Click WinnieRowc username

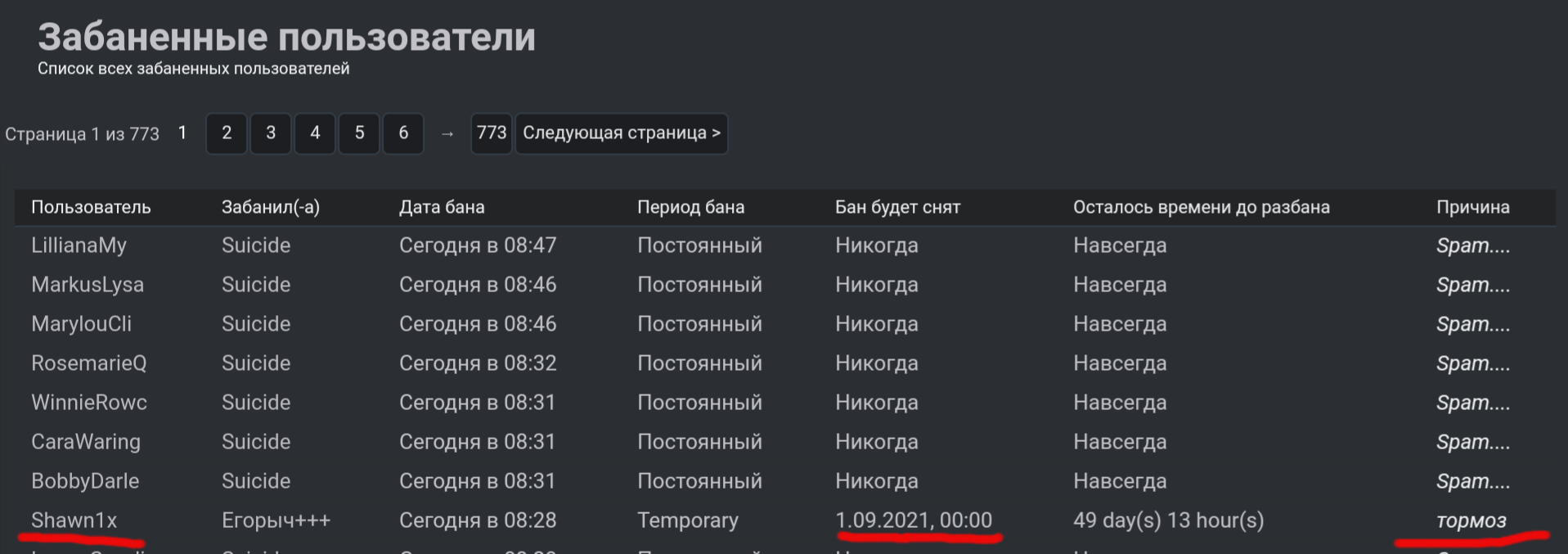point(89,403)
